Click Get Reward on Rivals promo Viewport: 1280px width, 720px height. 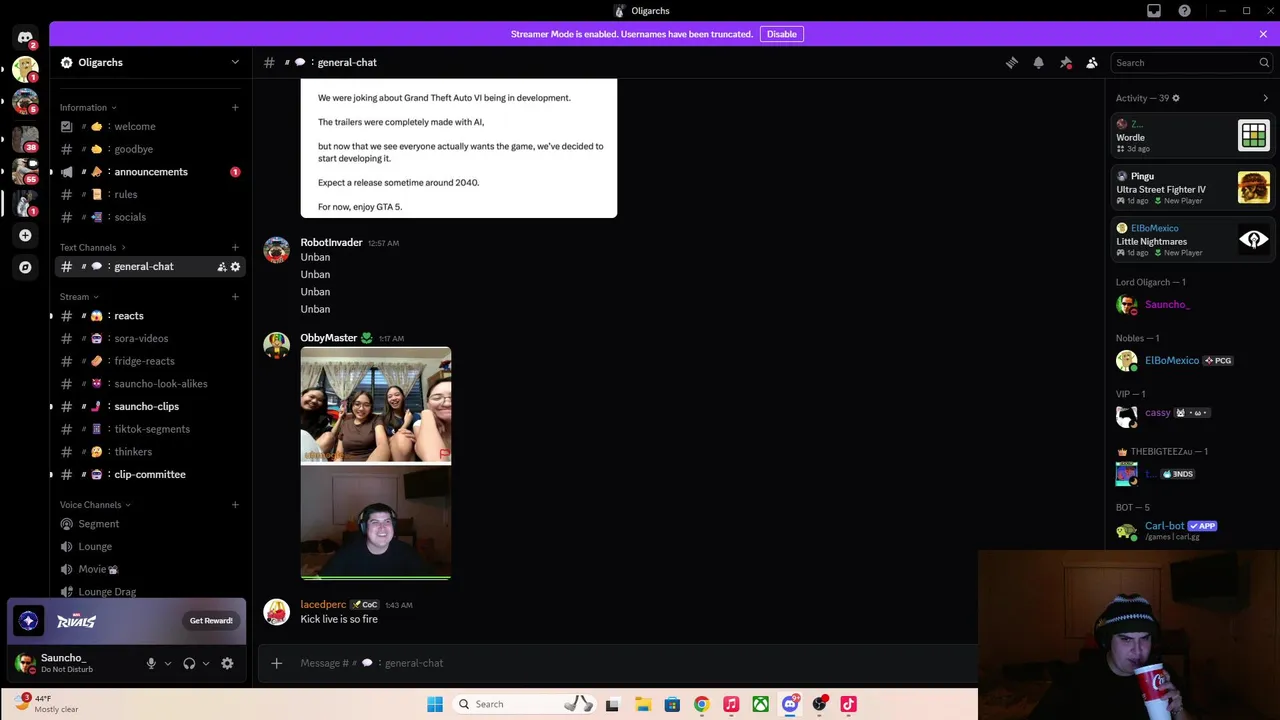click(211, 621)
